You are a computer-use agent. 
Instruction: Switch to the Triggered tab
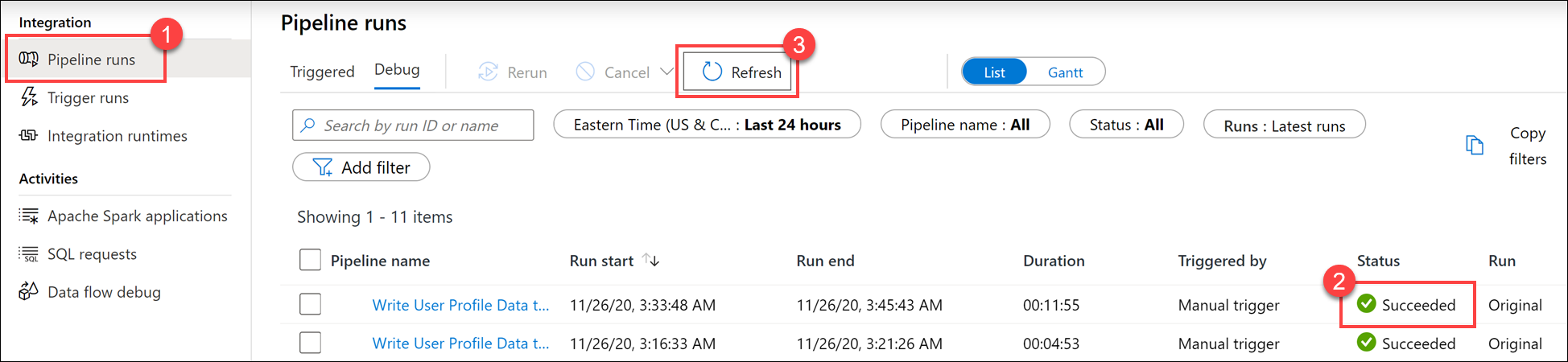(x=322, y=72)
